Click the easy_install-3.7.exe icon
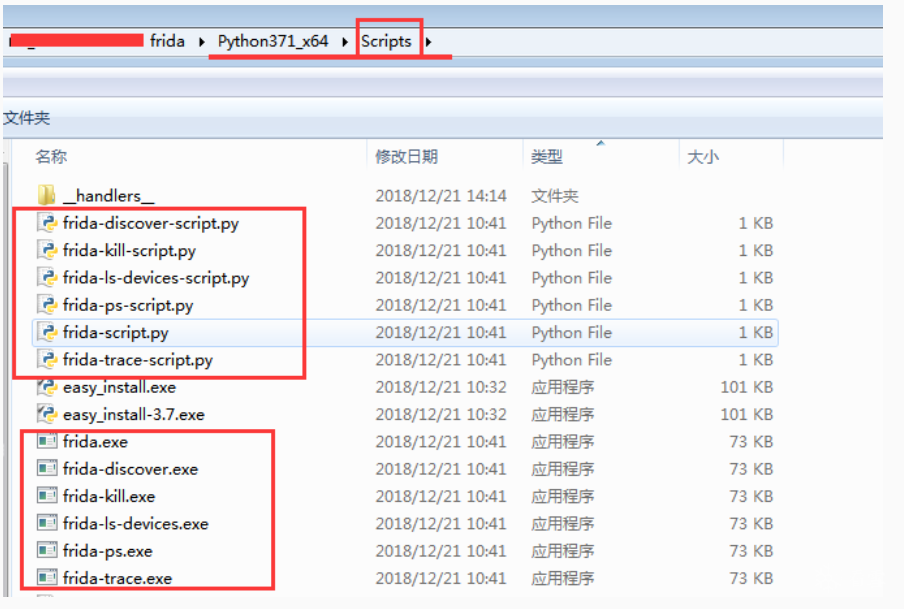Viewport: 904px width, 609px height. click(x=47, y=414)
